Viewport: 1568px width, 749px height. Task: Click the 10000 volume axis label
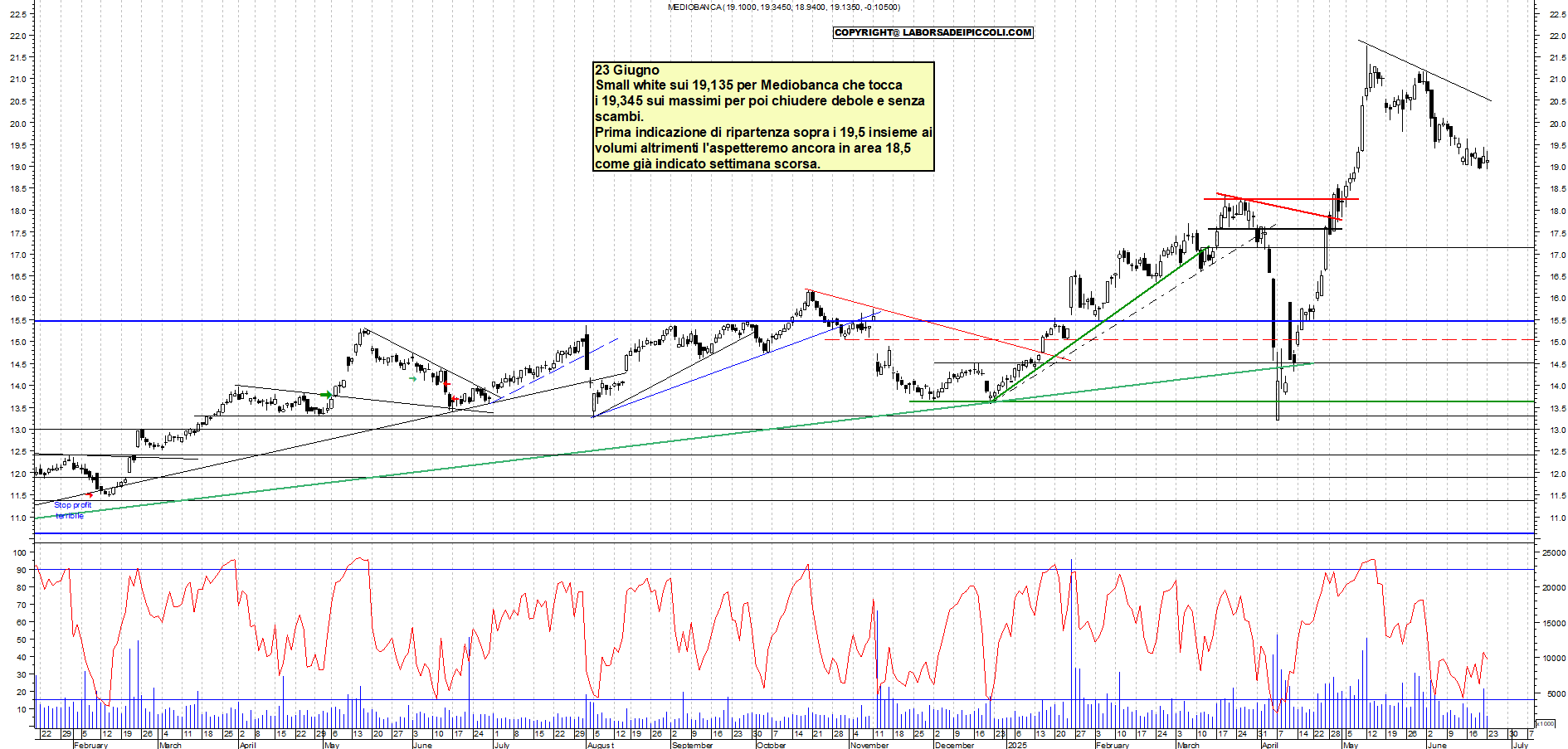click(1553, 659)
